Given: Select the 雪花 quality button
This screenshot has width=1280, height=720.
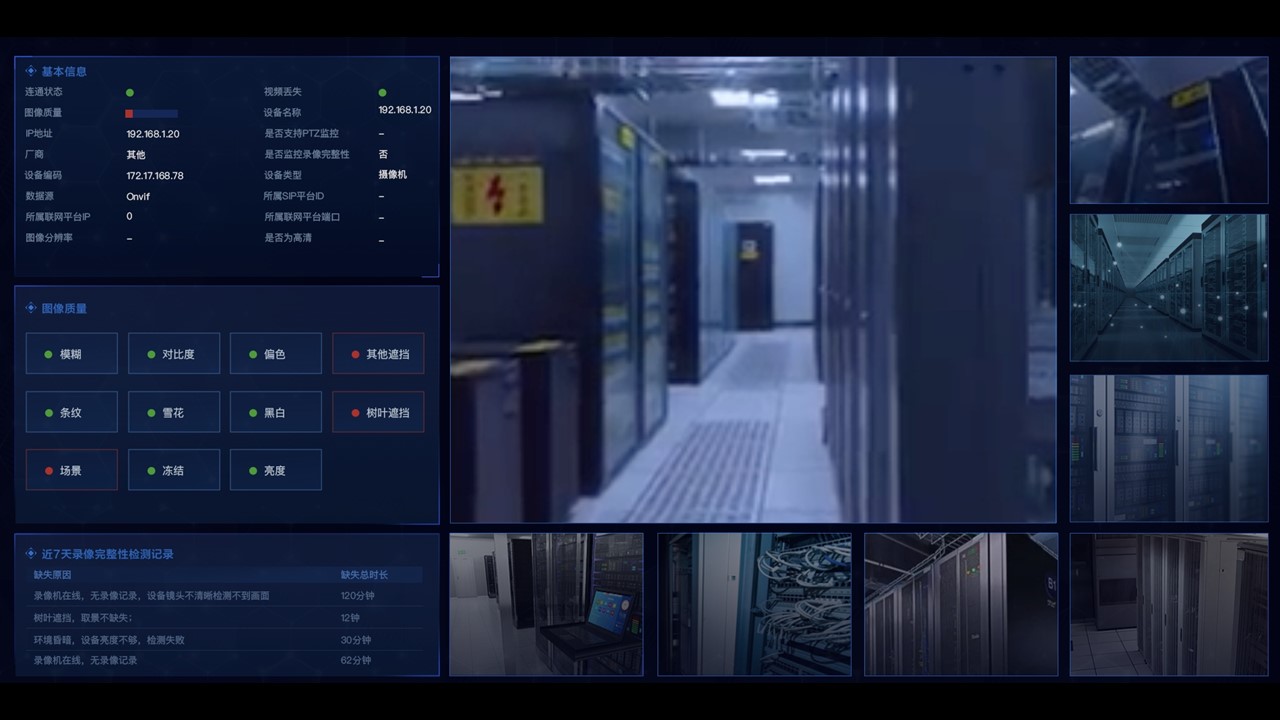Looking at the screenshot, I should coord(174,412).
